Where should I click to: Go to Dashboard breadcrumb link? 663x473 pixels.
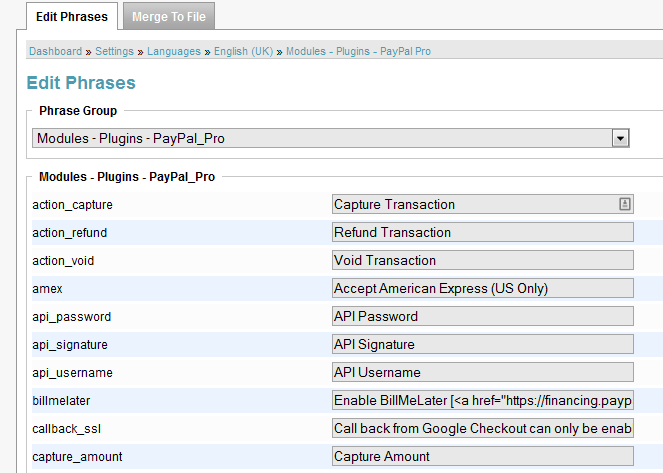click(x=55, y=51)
